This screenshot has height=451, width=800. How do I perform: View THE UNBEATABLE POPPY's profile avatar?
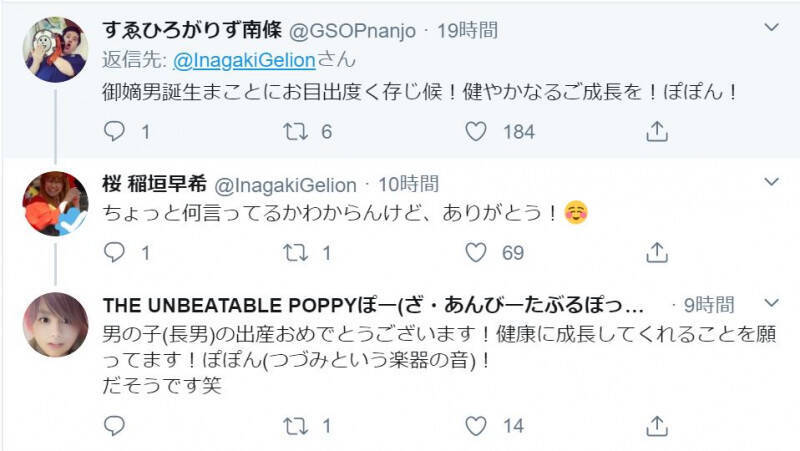pyautogui.click(x=55, y=325)
